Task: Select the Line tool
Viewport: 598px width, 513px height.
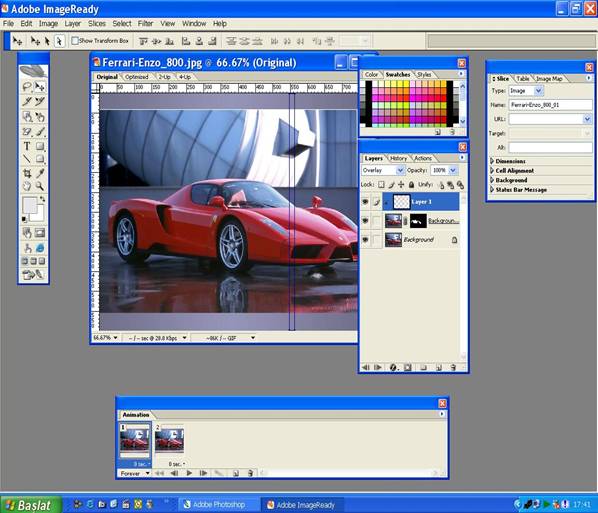Action: pos(27,159)
